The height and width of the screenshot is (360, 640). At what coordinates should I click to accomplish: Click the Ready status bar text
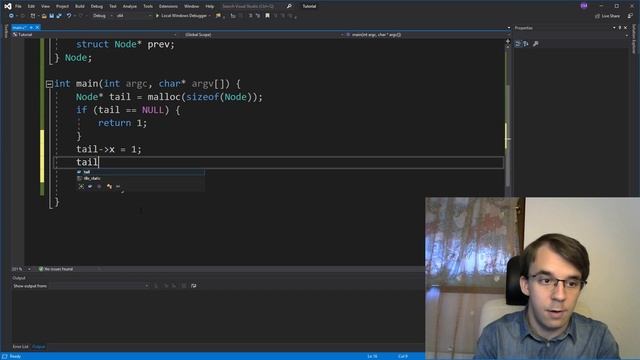15,356
